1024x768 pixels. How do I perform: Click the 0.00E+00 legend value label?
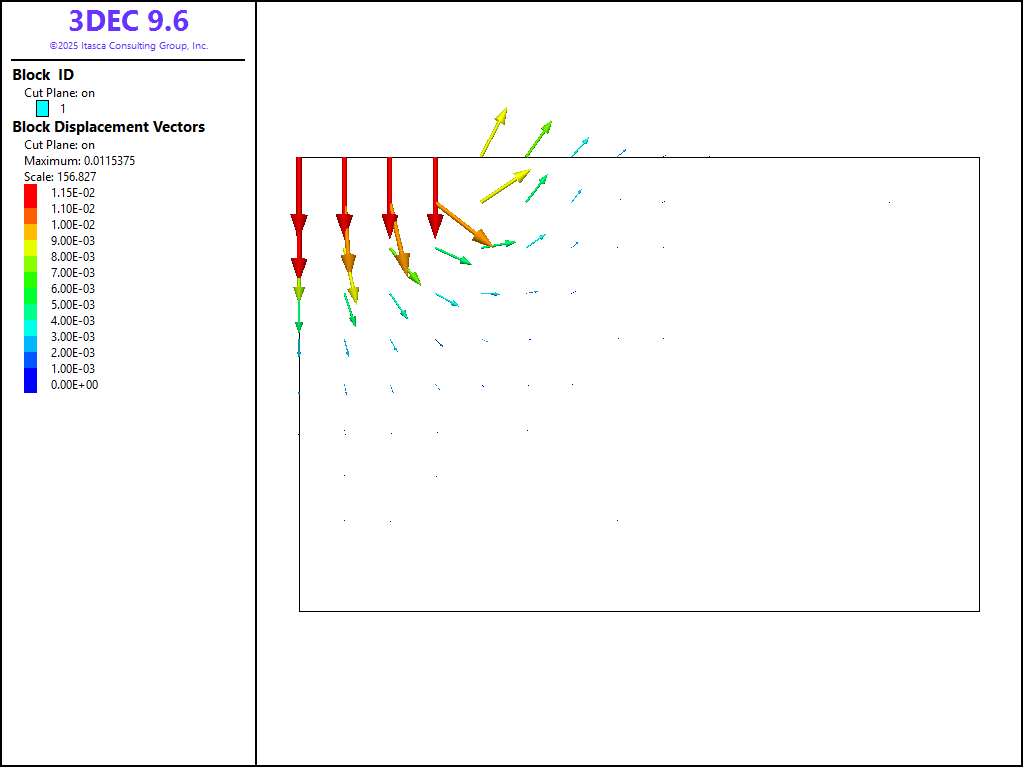tap(74, 385)
